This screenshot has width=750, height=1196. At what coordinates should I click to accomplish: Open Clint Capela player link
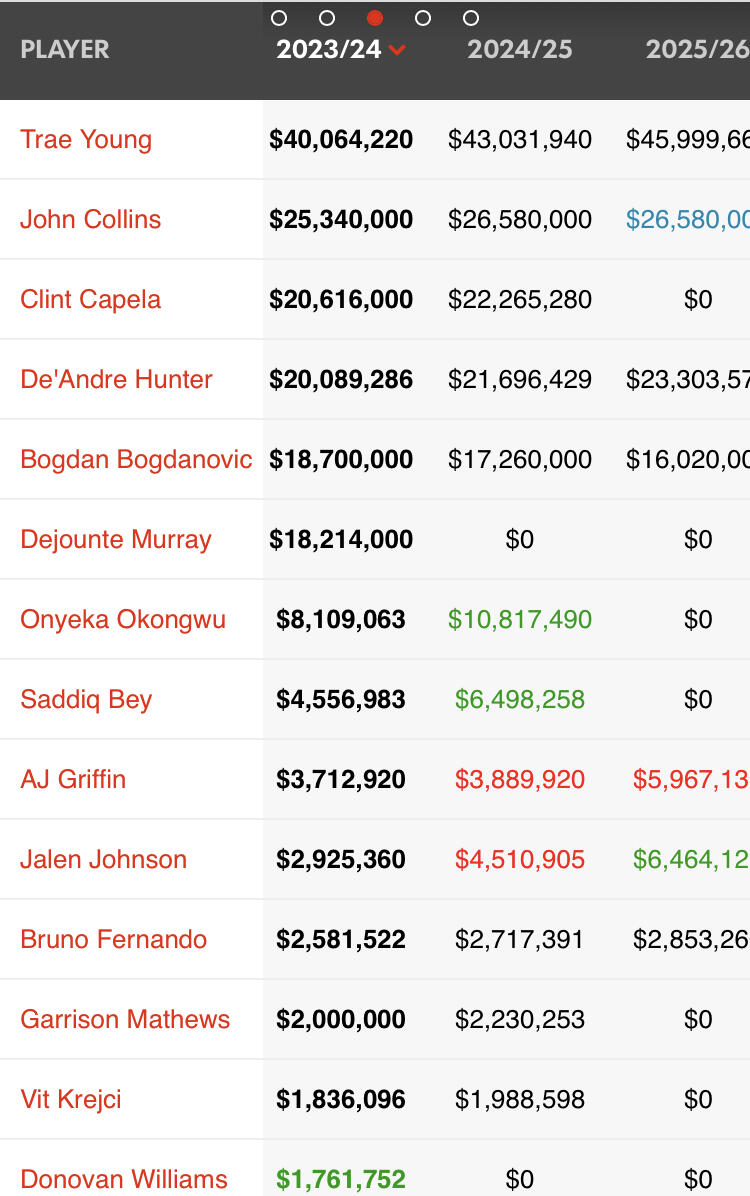pyautogui.click(x=91, y=300)
